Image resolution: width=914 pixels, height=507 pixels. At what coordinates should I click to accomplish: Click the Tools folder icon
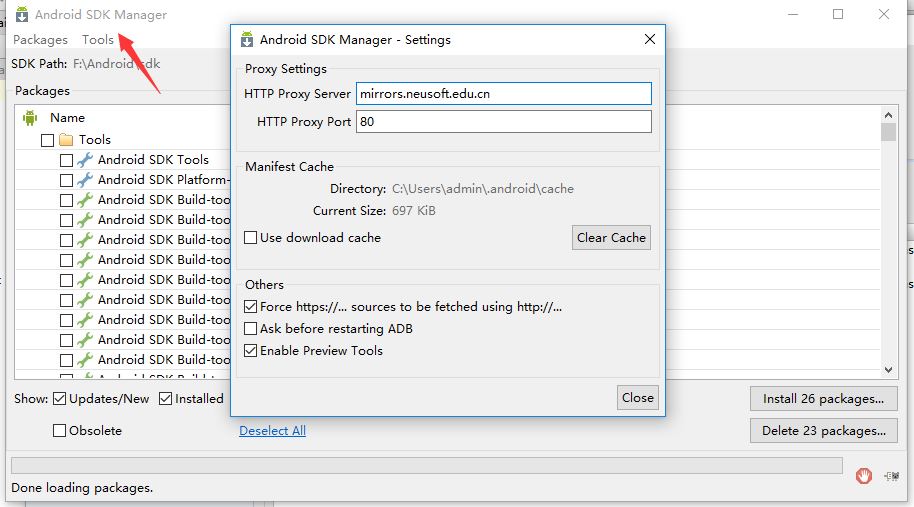66,140
